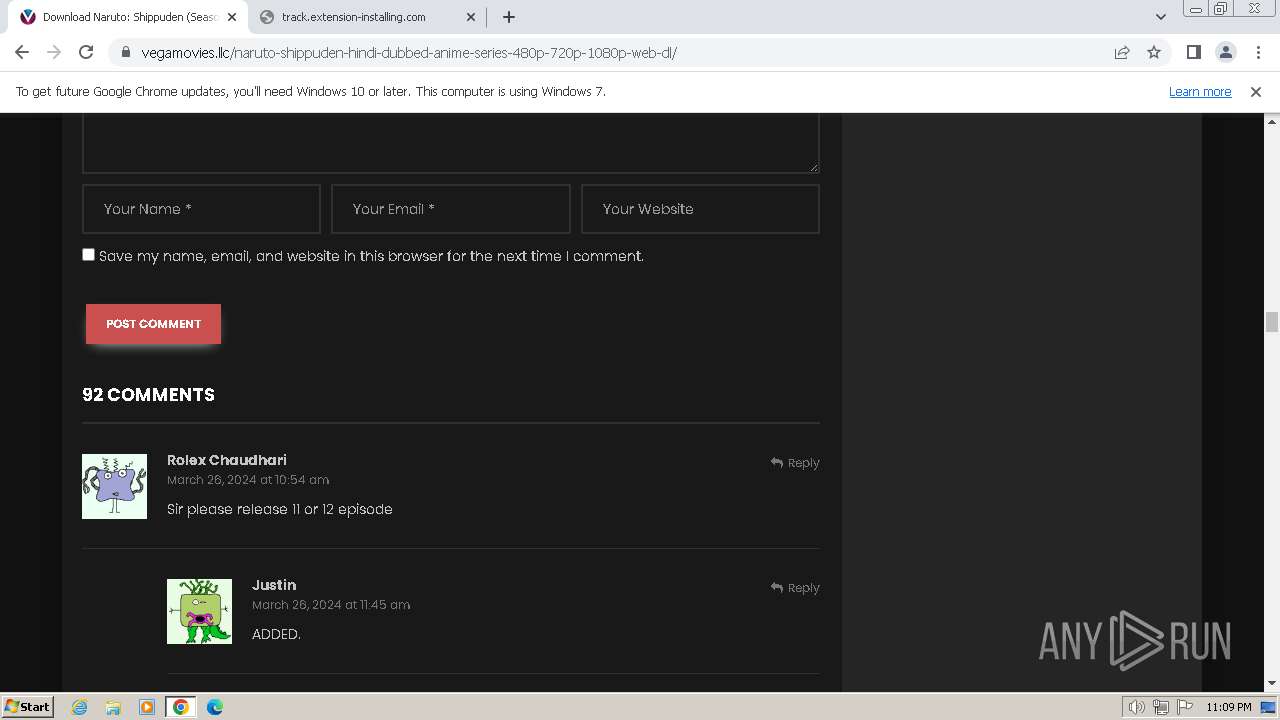Click the scrollbar down arrow
This screenshot has width=1280, height=720.
tap(1272, 683)
